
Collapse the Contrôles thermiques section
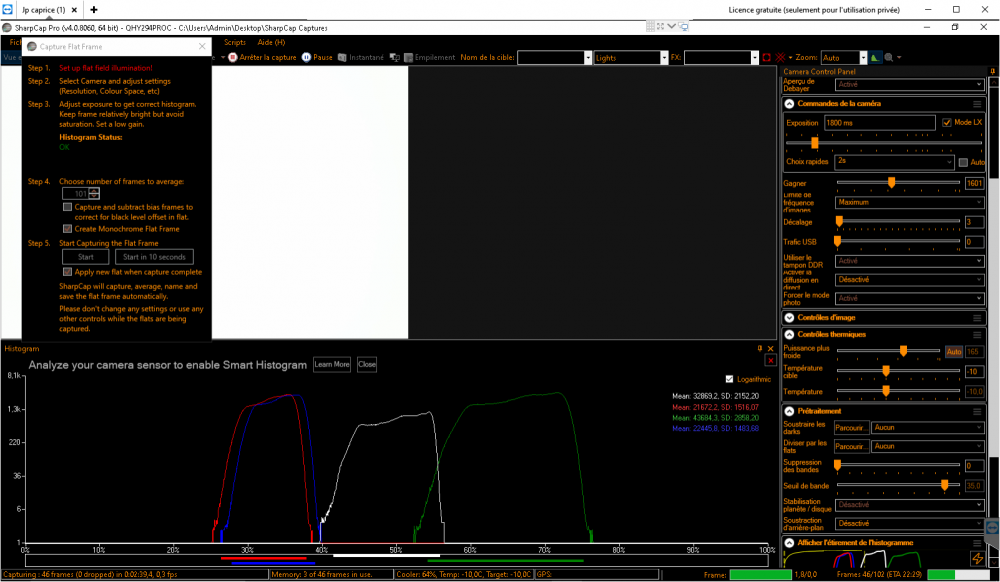point(789,335)
